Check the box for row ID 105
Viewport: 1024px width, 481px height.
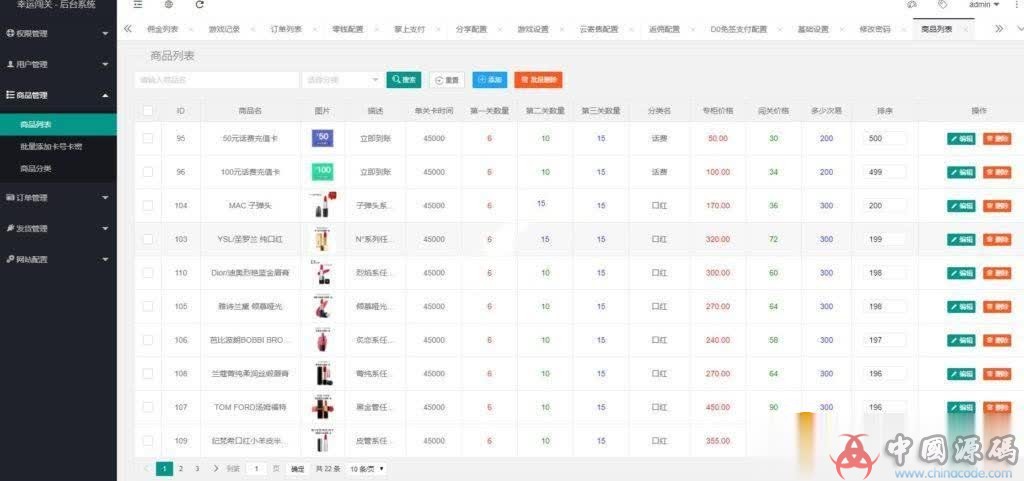[x=148, y=306]
